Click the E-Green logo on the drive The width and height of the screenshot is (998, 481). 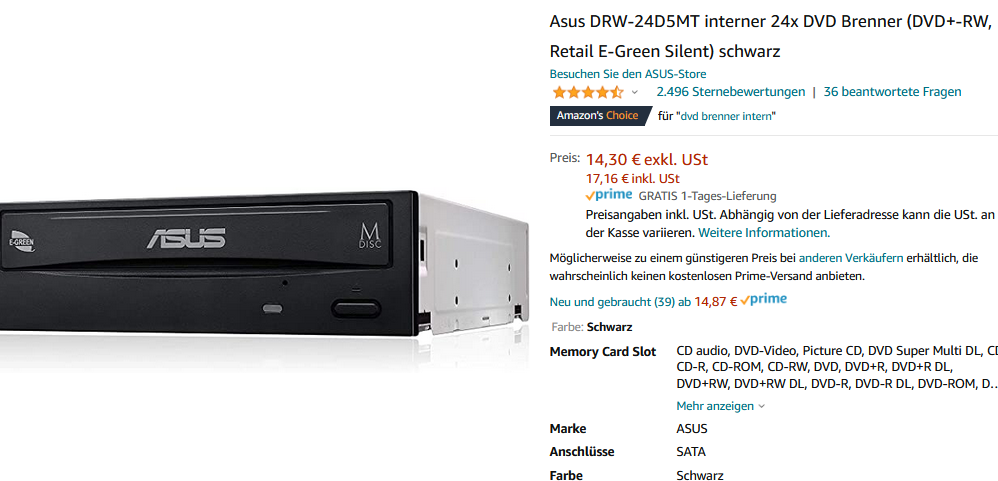click(x=21, y=240)
